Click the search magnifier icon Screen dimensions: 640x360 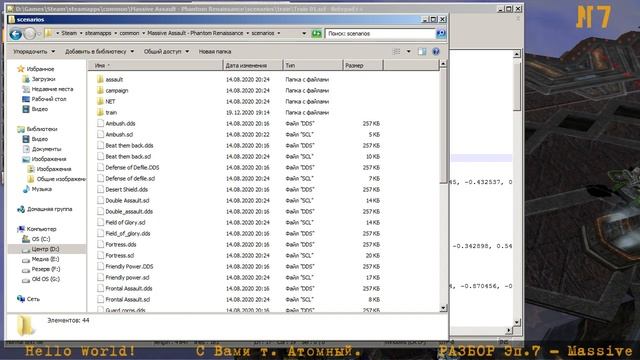[x=441, y=33]
